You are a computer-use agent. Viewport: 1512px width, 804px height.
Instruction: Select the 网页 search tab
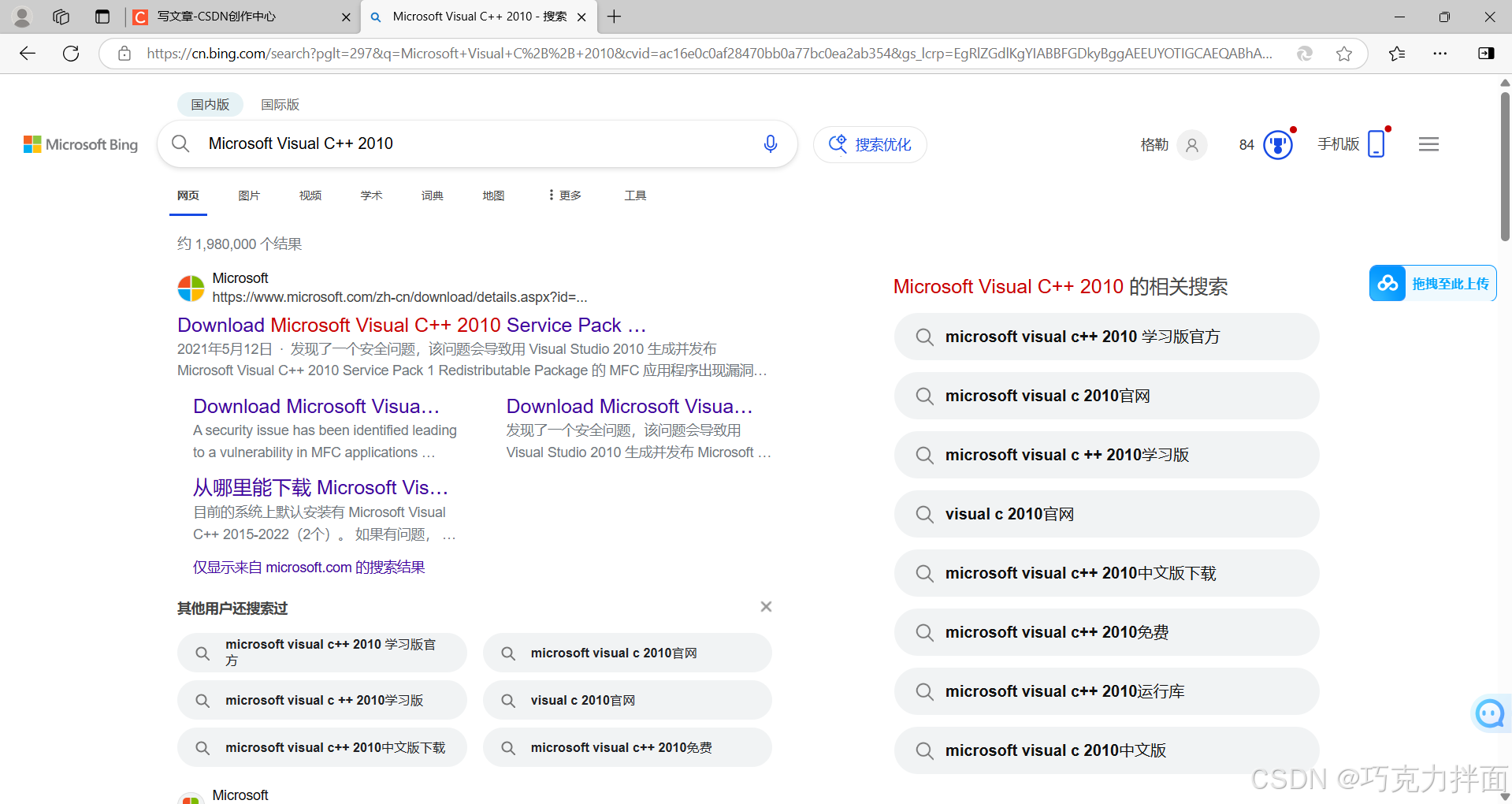(x=188, y=195)
